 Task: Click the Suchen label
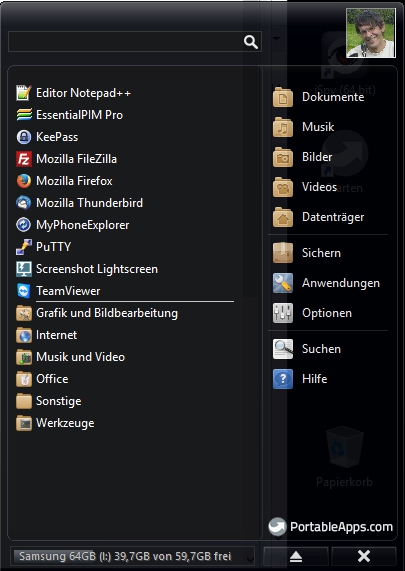pyautogui.click(x=321, y=349)
